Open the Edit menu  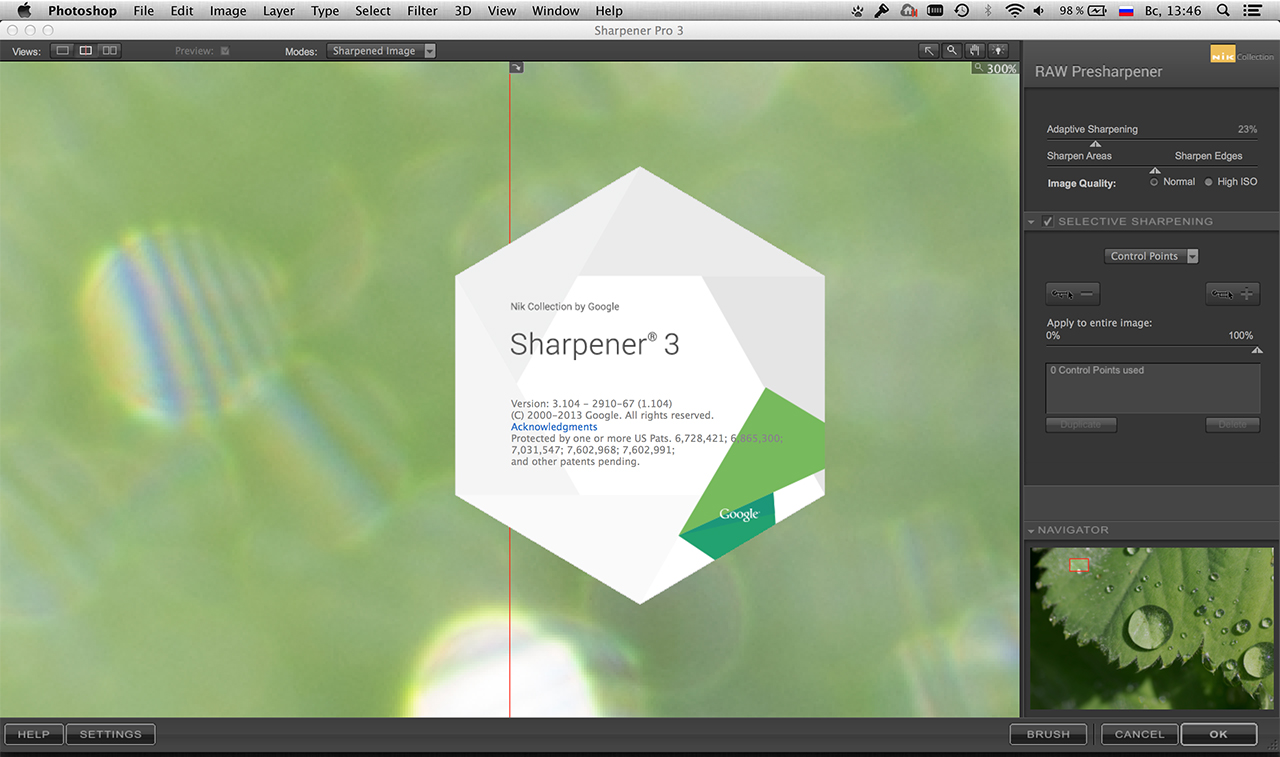[x=182, y=11]
